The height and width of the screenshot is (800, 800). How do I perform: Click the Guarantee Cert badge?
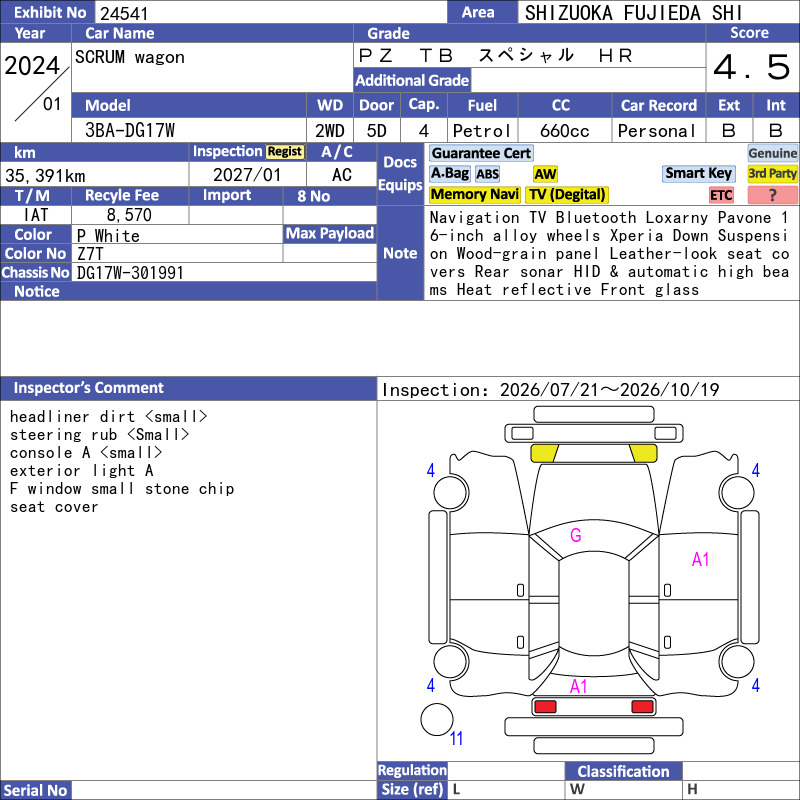coord(481,153)
